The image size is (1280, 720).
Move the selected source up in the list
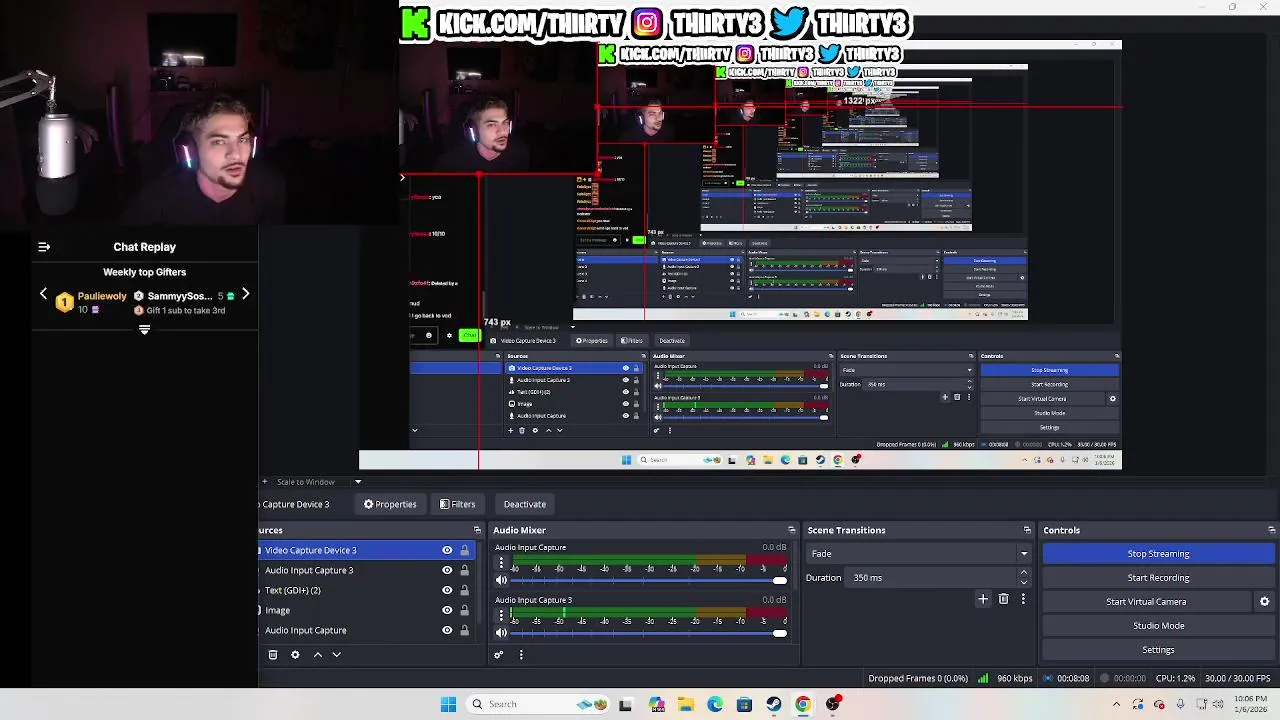pyautogui.click(x=318, y=655)
